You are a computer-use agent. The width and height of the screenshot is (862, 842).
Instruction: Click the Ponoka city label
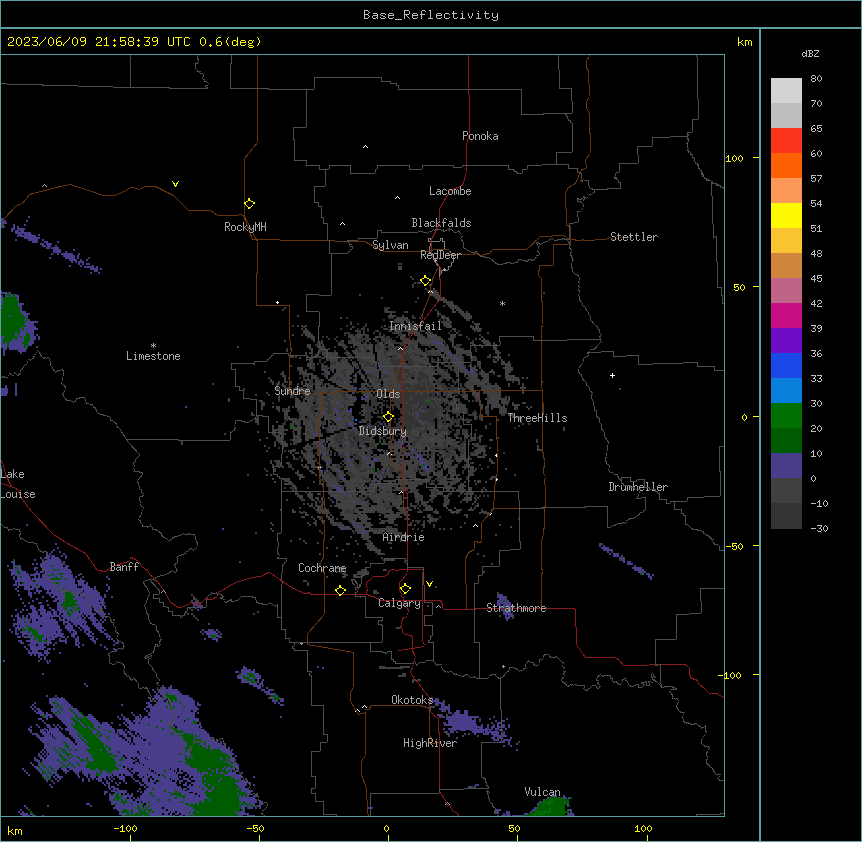click(x=480, y=136)
